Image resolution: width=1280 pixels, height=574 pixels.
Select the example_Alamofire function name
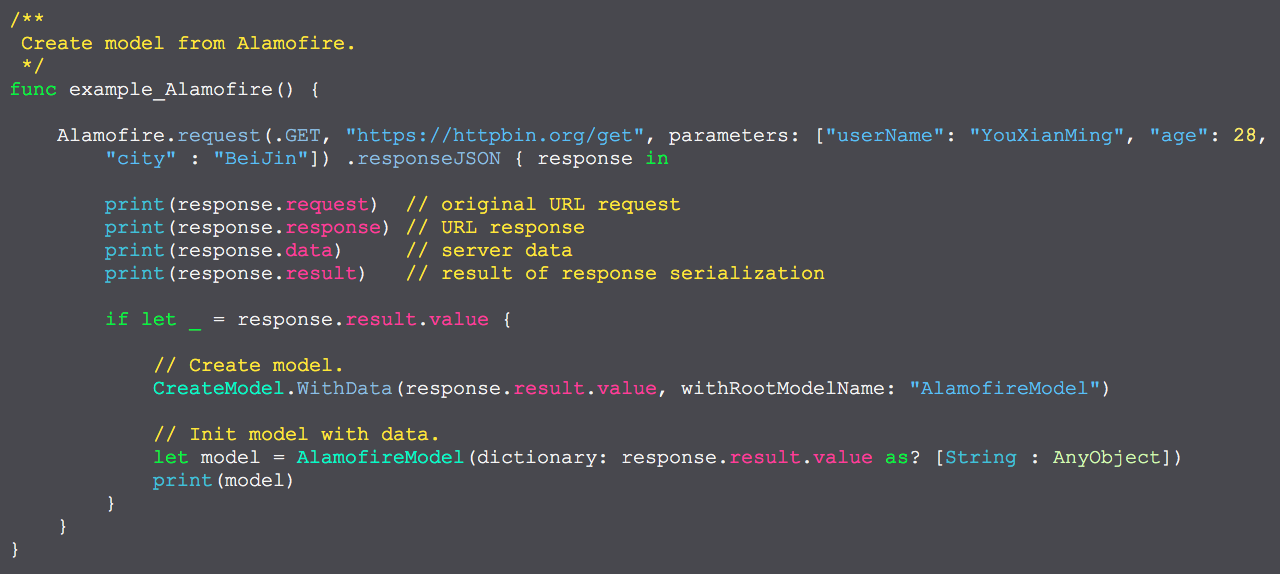click(x=170, y=89)
